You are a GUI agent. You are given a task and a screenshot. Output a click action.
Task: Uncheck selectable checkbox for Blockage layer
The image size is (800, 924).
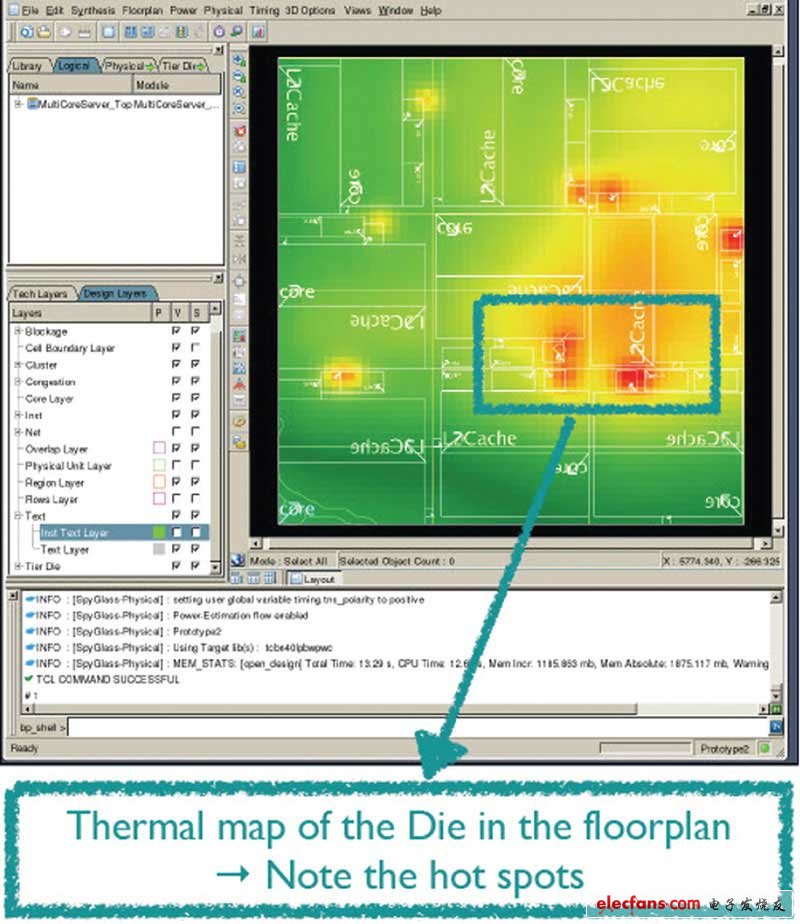[195, 331]
